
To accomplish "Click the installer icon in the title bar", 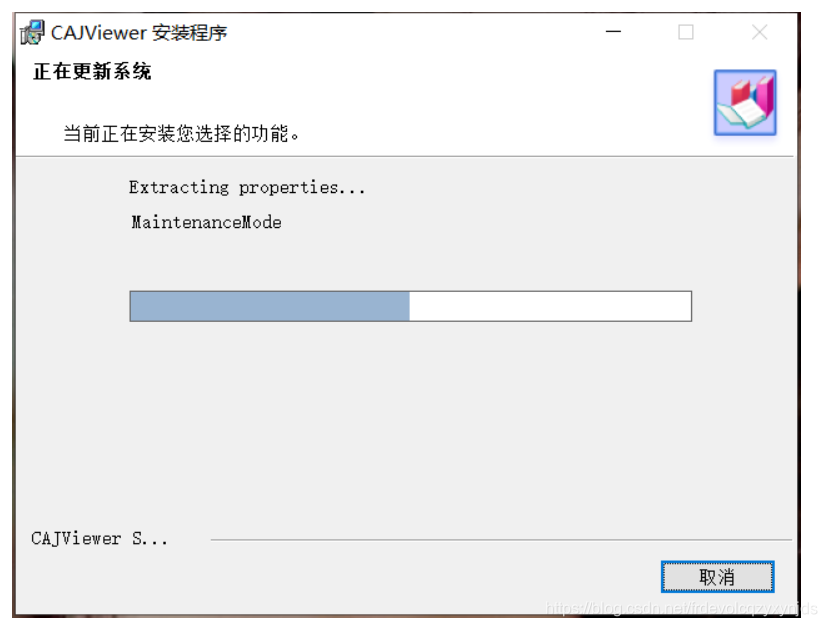I will click(32, 32).
